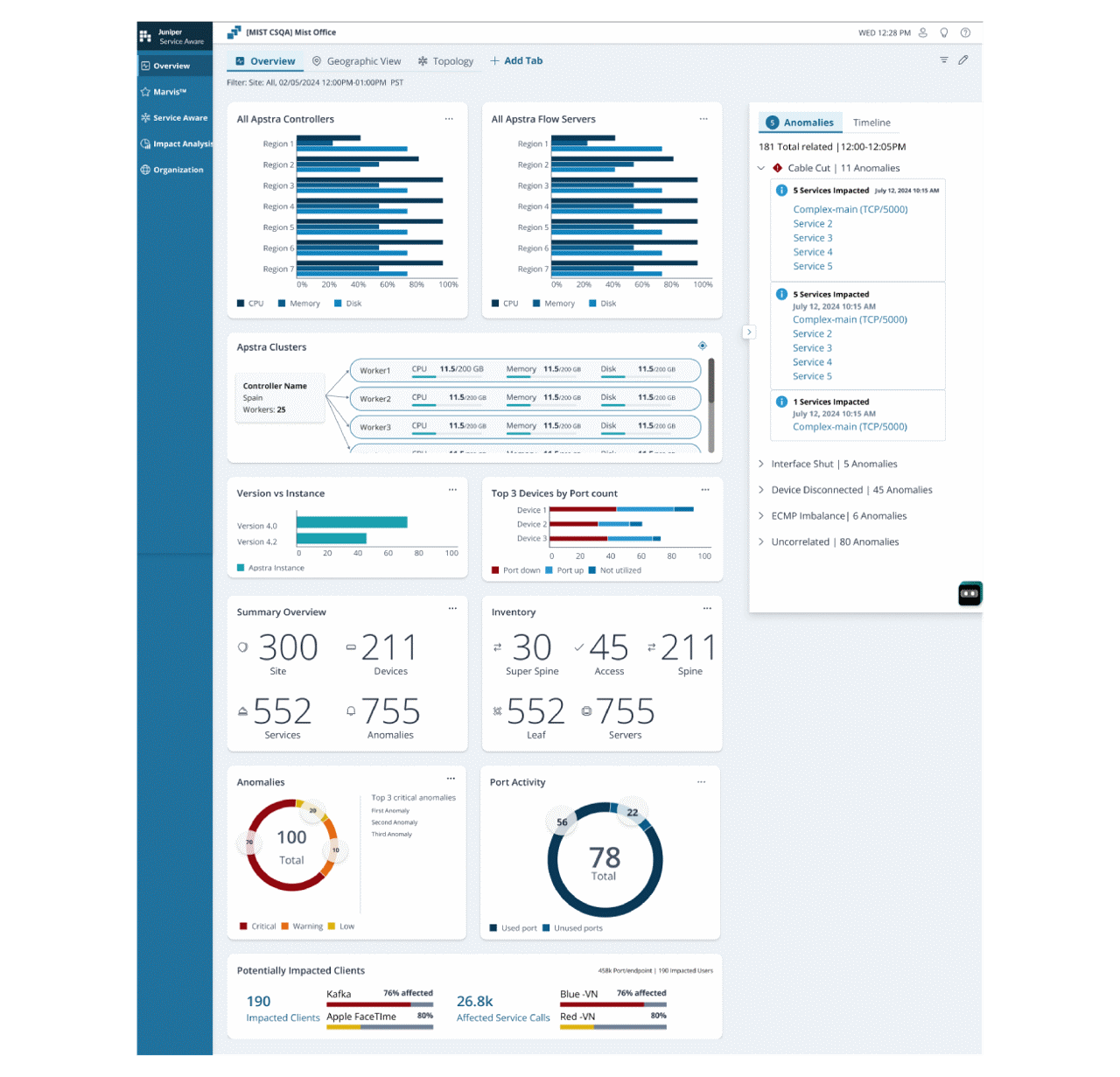The image size is (1120, 1077).
Task: Toggle the CPU legend in All Apstra Controllers
Action: (x=251, y=304)
